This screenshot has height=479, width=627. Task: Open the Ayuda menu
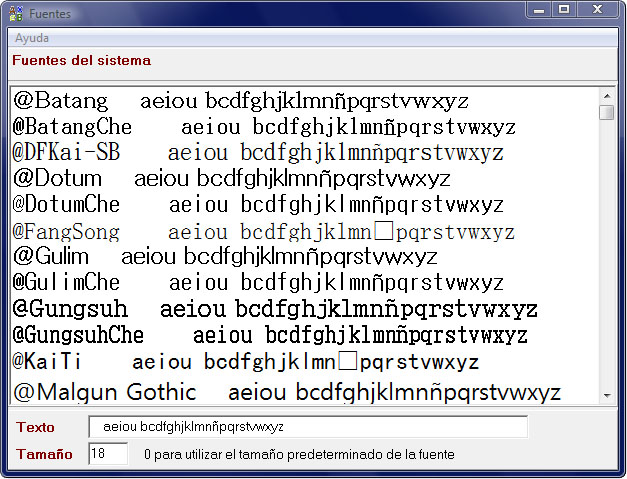[x=32, y=38]
